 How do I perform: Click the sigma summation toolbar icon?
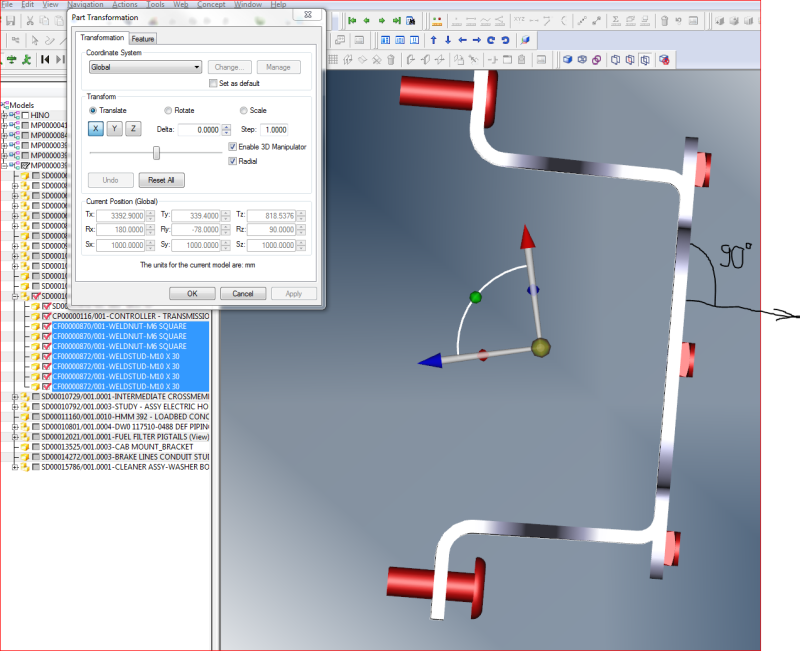616,21
